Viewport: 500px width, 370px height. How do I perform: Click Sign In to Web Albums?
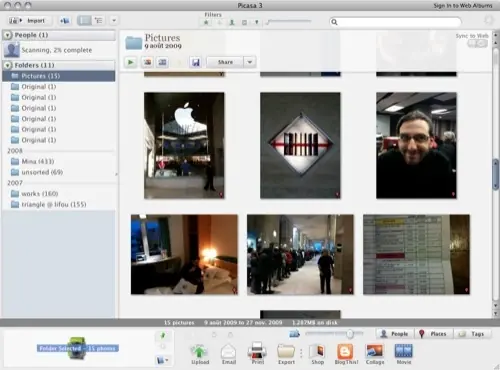tap(463, 6)
